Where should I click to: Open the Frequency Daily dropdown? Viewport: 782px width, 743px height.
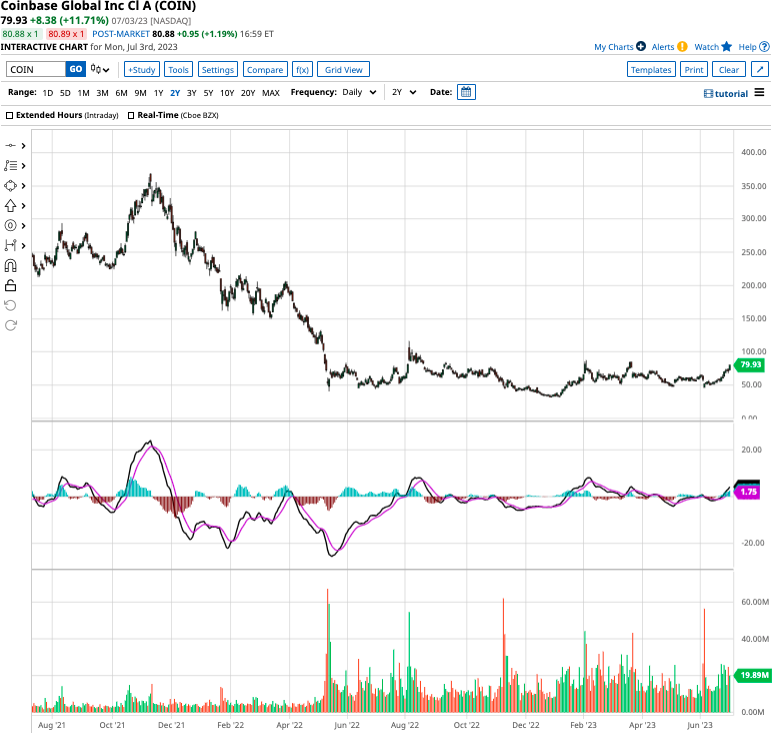pyautogui.click(x=359, y=92)
